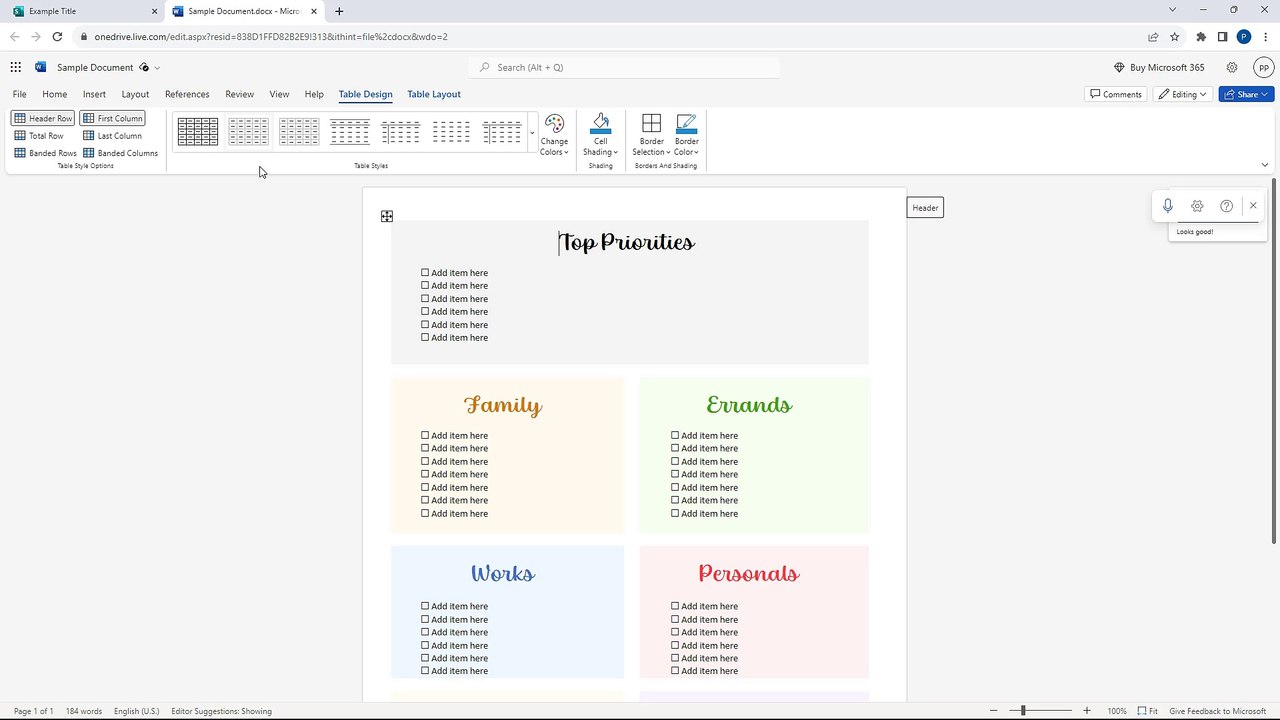Click Buy Microsoft 365
The height and width of the screenshot is (720, 1280).
click(1159, 67)
